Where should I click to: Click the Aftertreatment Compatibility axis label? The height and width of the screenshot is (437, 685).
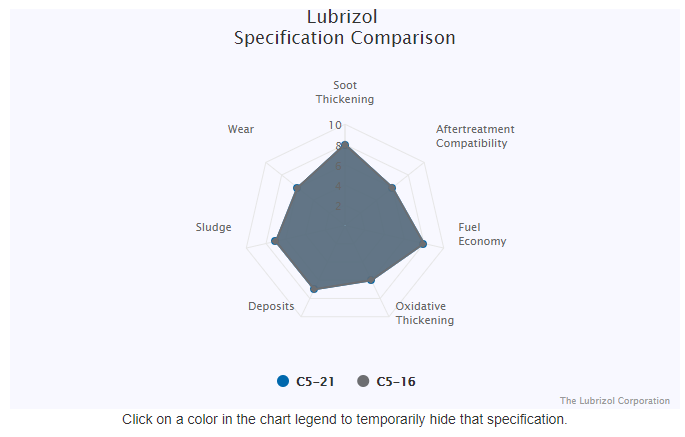[475, 136]
